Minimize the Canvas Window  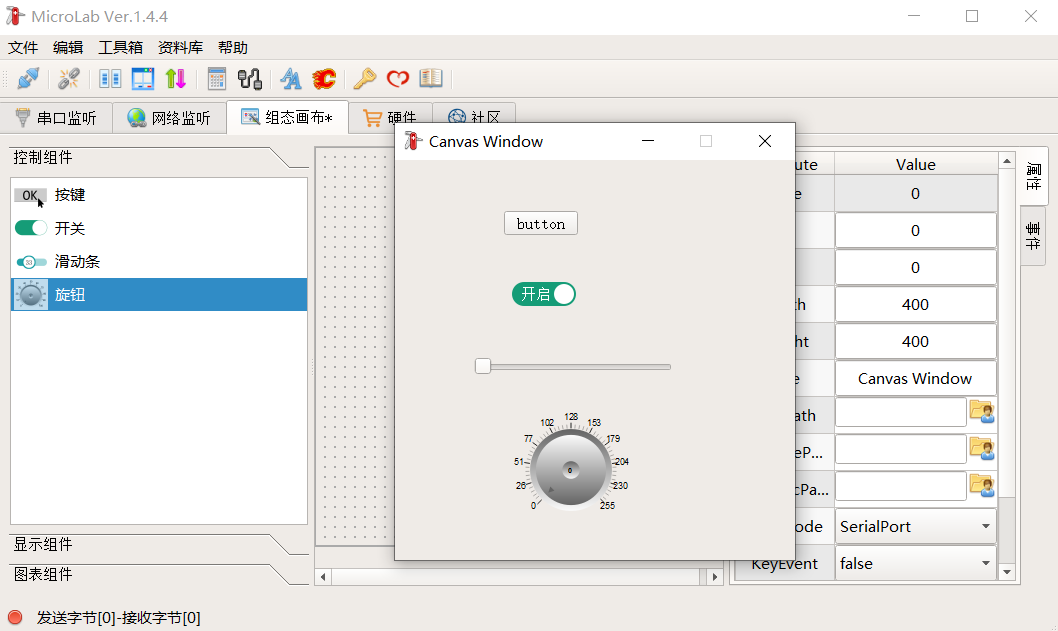pyautogui.click(x=648, y=140)
